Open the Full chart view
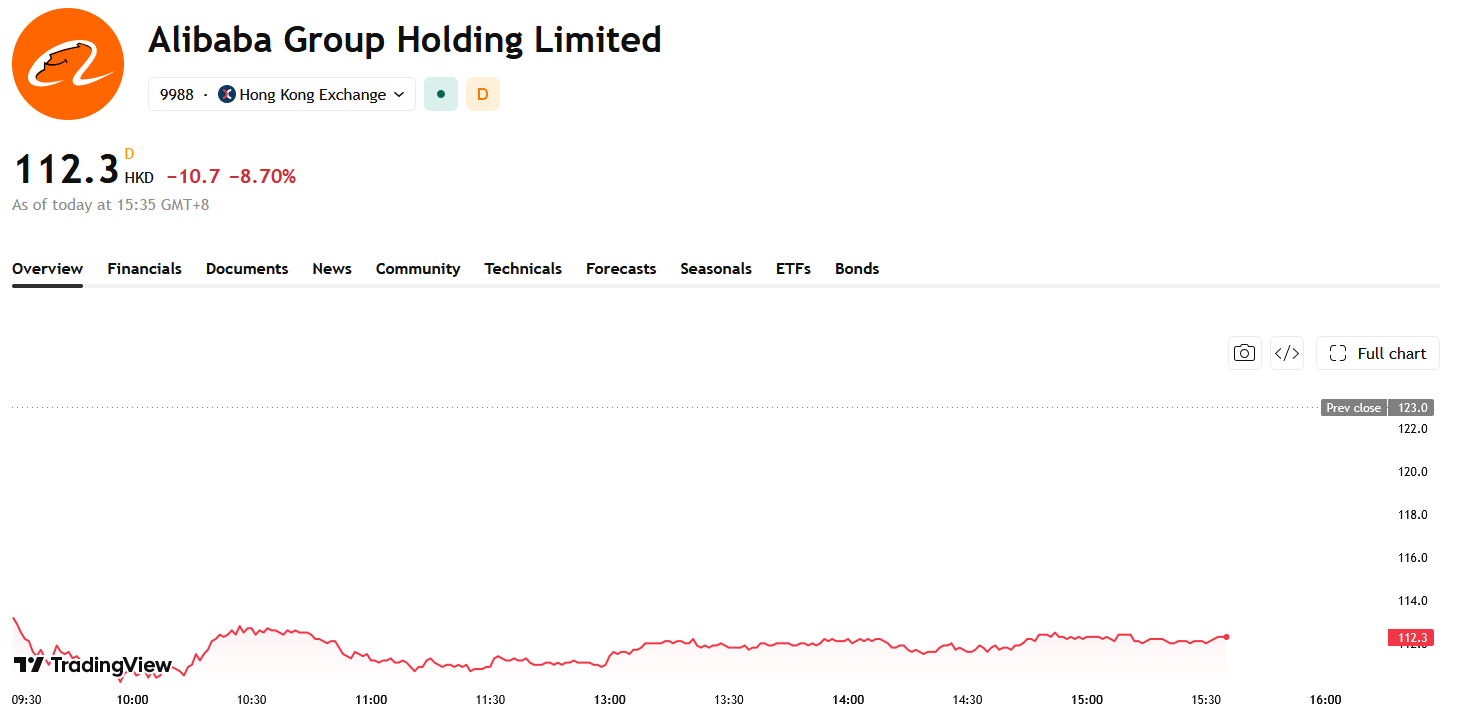This screenshot has height=726, width=1459. (1378, 353)
